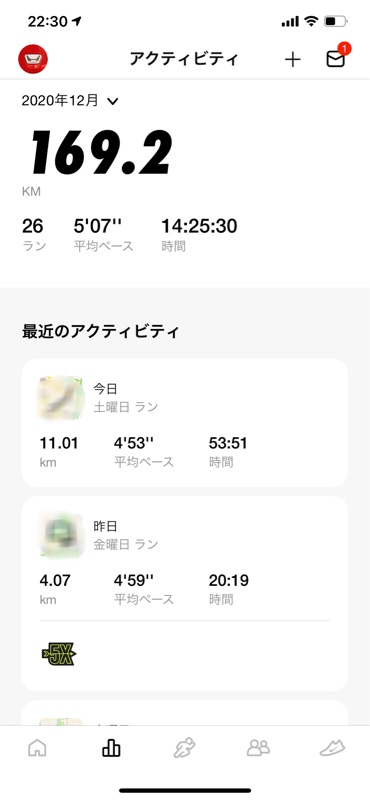Image resolution: width=370 pixels, height=800 pixels.
Task: Tap the 最近のアクティビティ section heading
Action: click(101, 332)
